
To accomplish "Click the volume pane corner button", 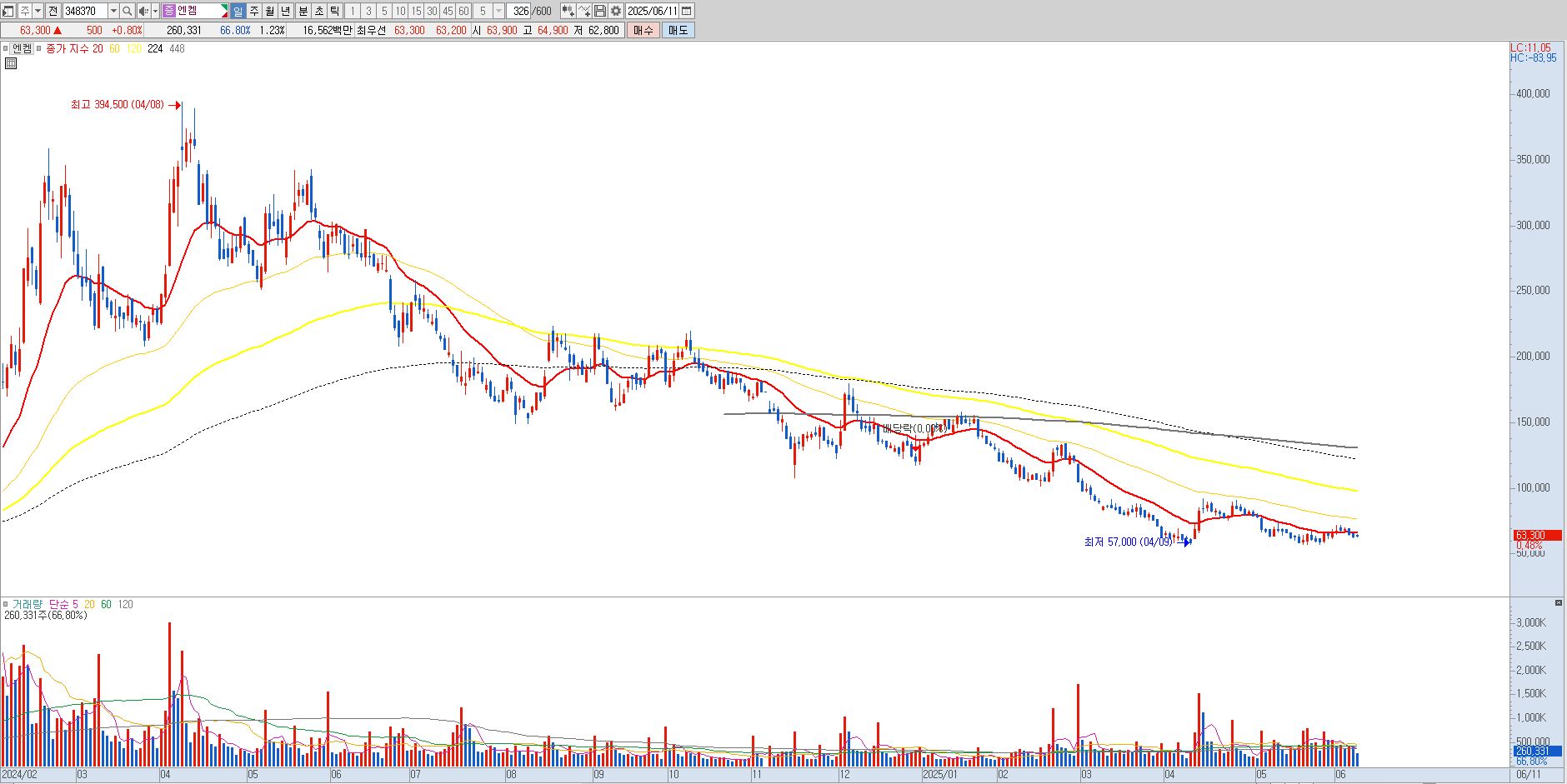I will pos(1559,602).
